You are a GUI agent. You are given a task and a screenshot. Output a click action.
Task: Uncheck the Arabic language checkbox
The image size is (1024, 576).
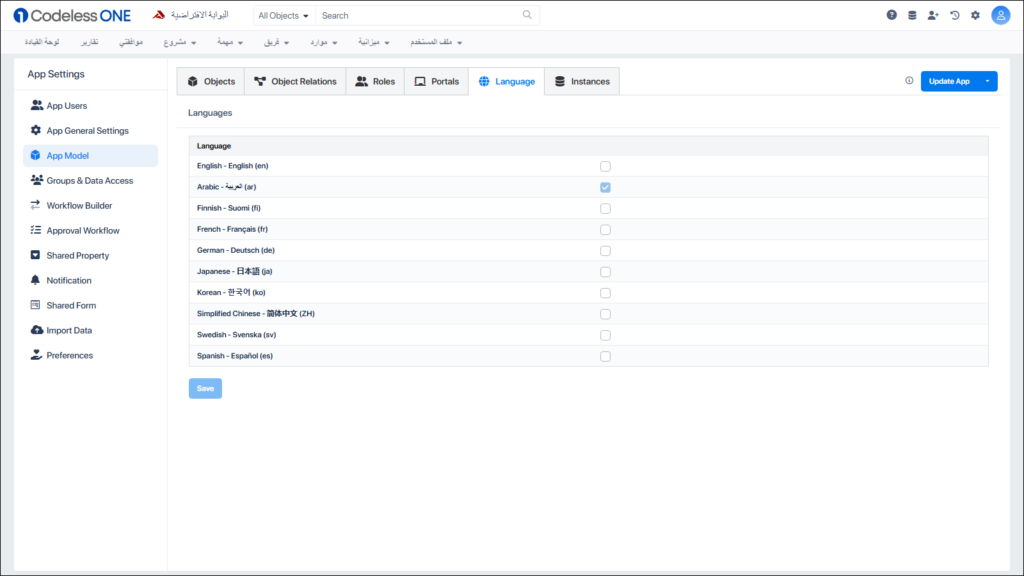click(605, 187)
